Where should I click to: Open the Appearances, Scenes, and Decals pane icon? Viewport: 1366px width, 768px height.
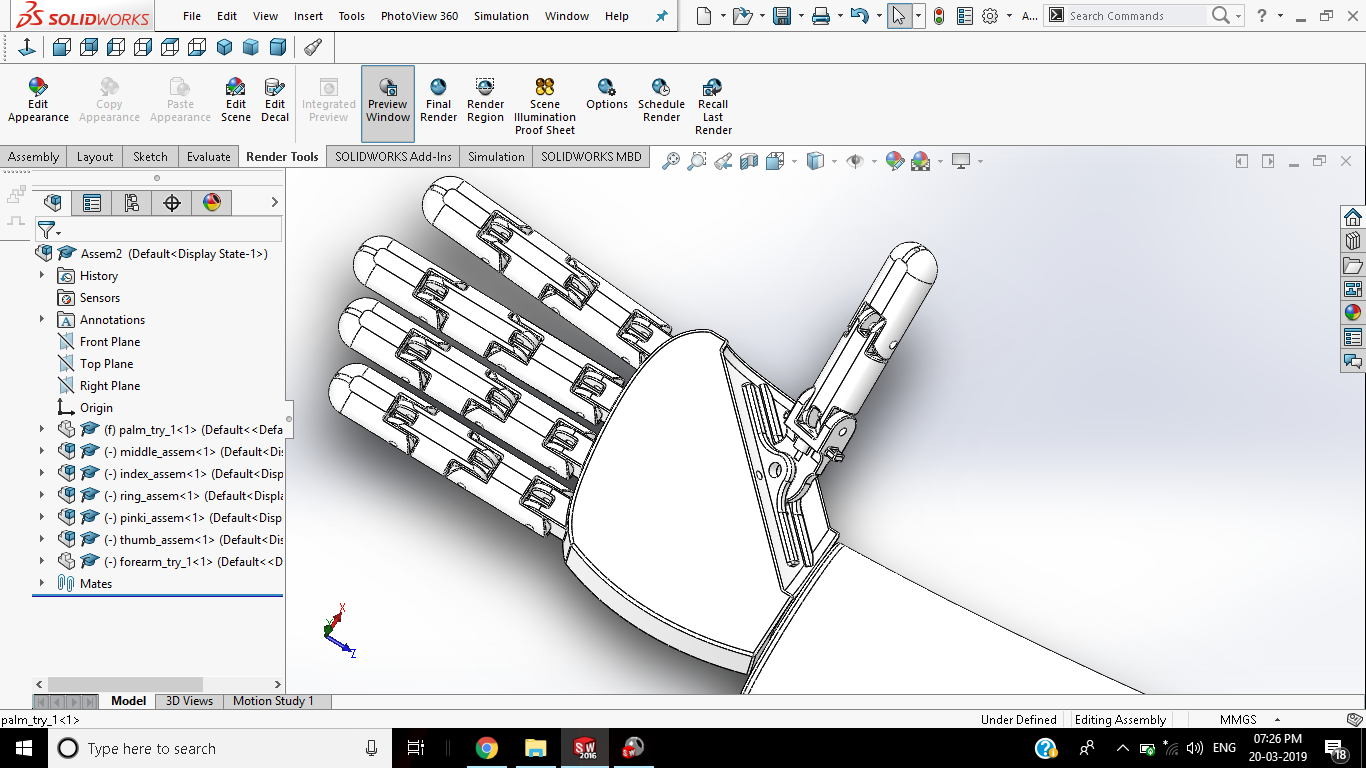pos(1353,313)
